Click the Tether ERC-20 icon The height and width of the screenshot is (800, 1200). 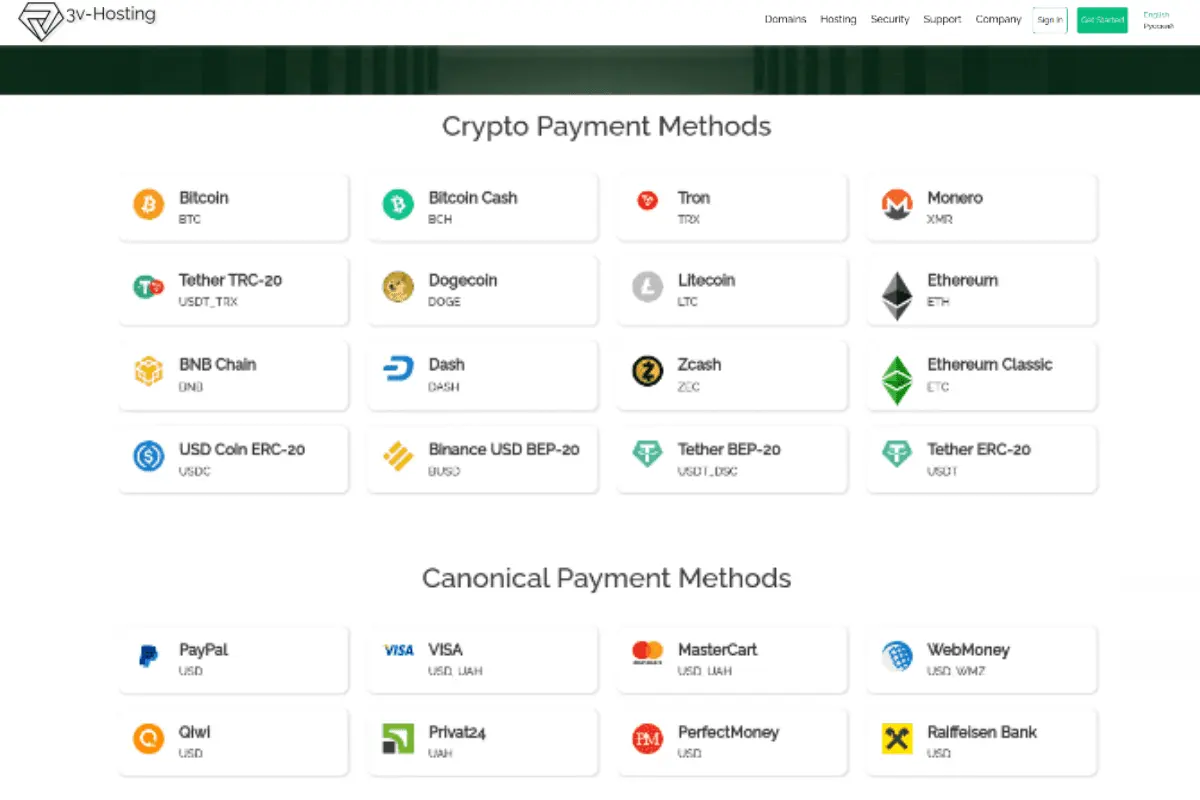897,455
